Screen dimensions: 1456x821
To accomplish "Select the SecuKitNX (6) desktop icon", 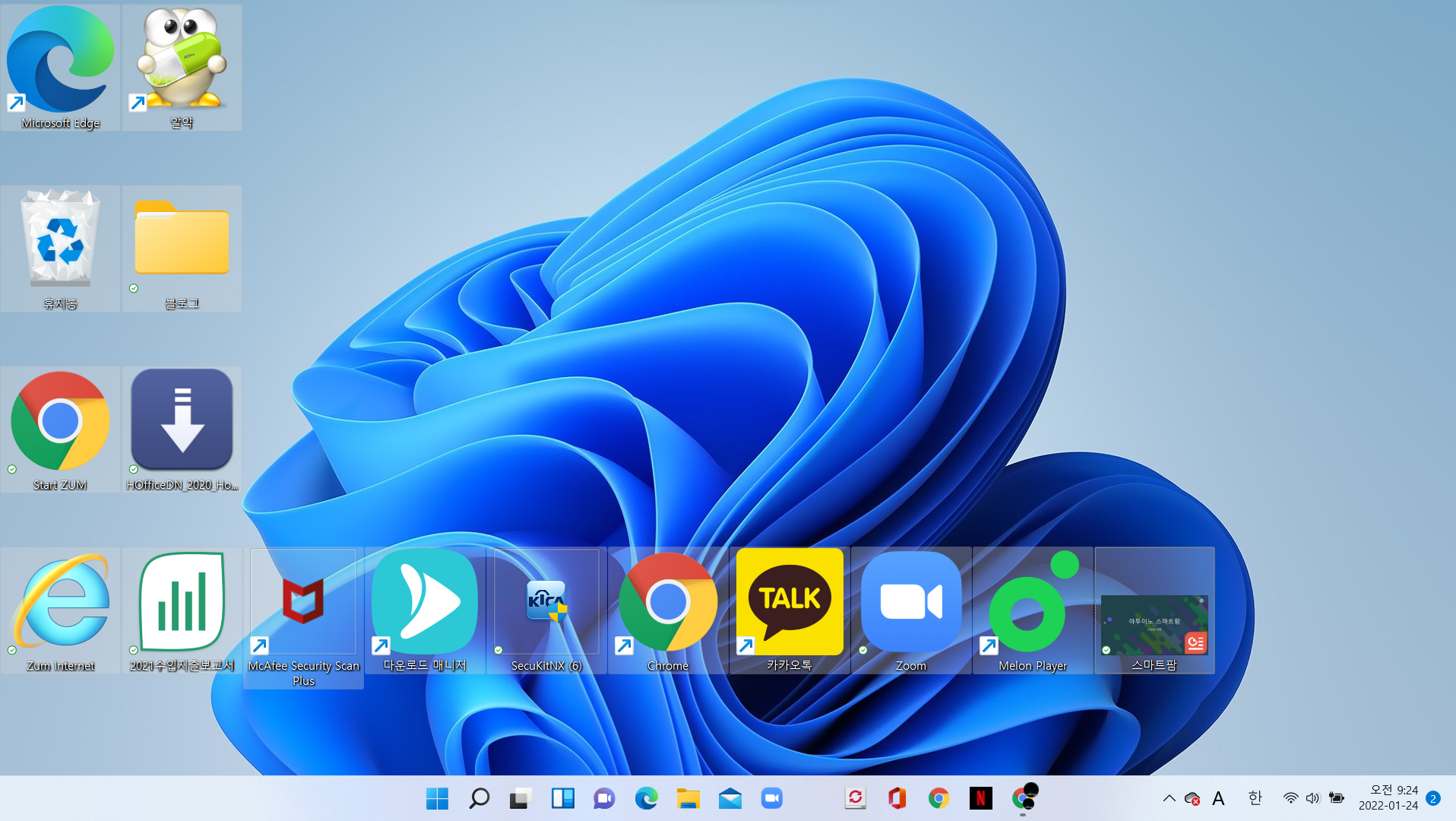I will pos(546,610).
